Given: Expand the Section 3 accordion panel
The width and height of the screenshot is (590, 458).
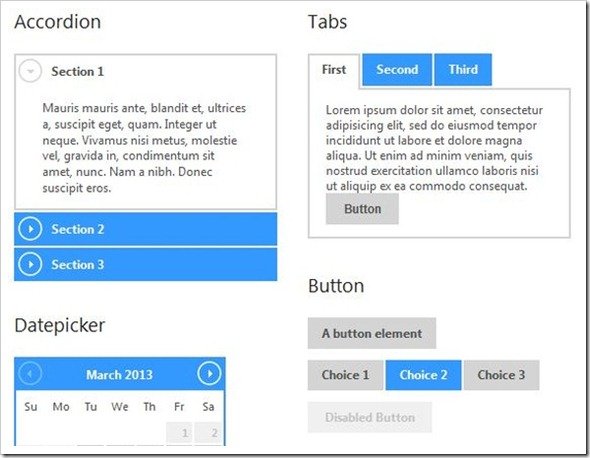Looking at the screenshot, I should tap(146, 264).
